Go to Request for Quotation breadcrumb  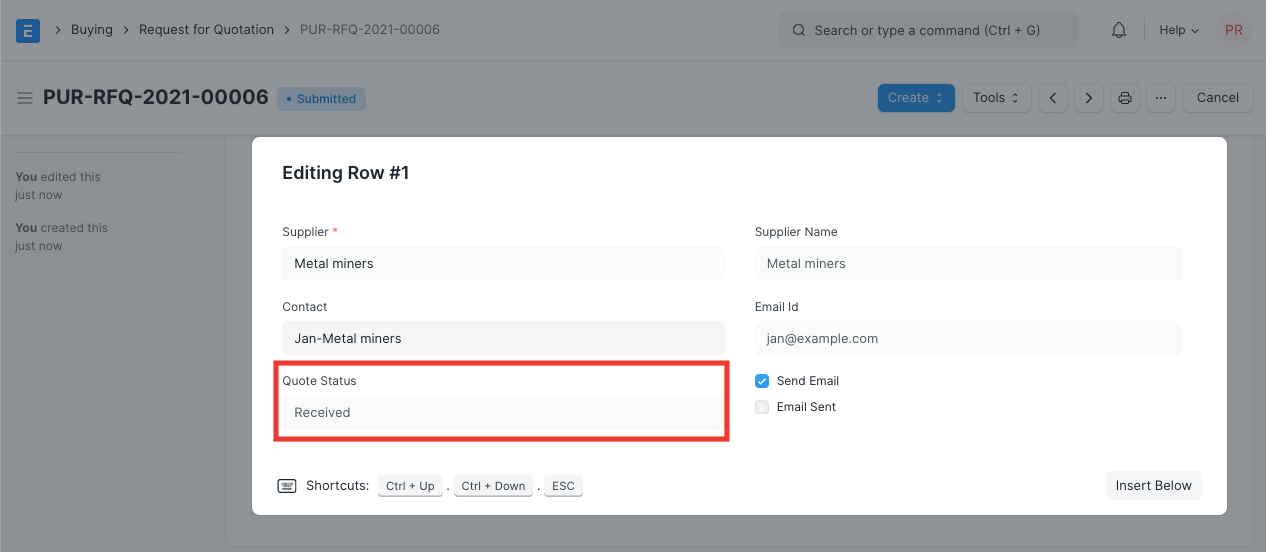(x=206, y=30)
